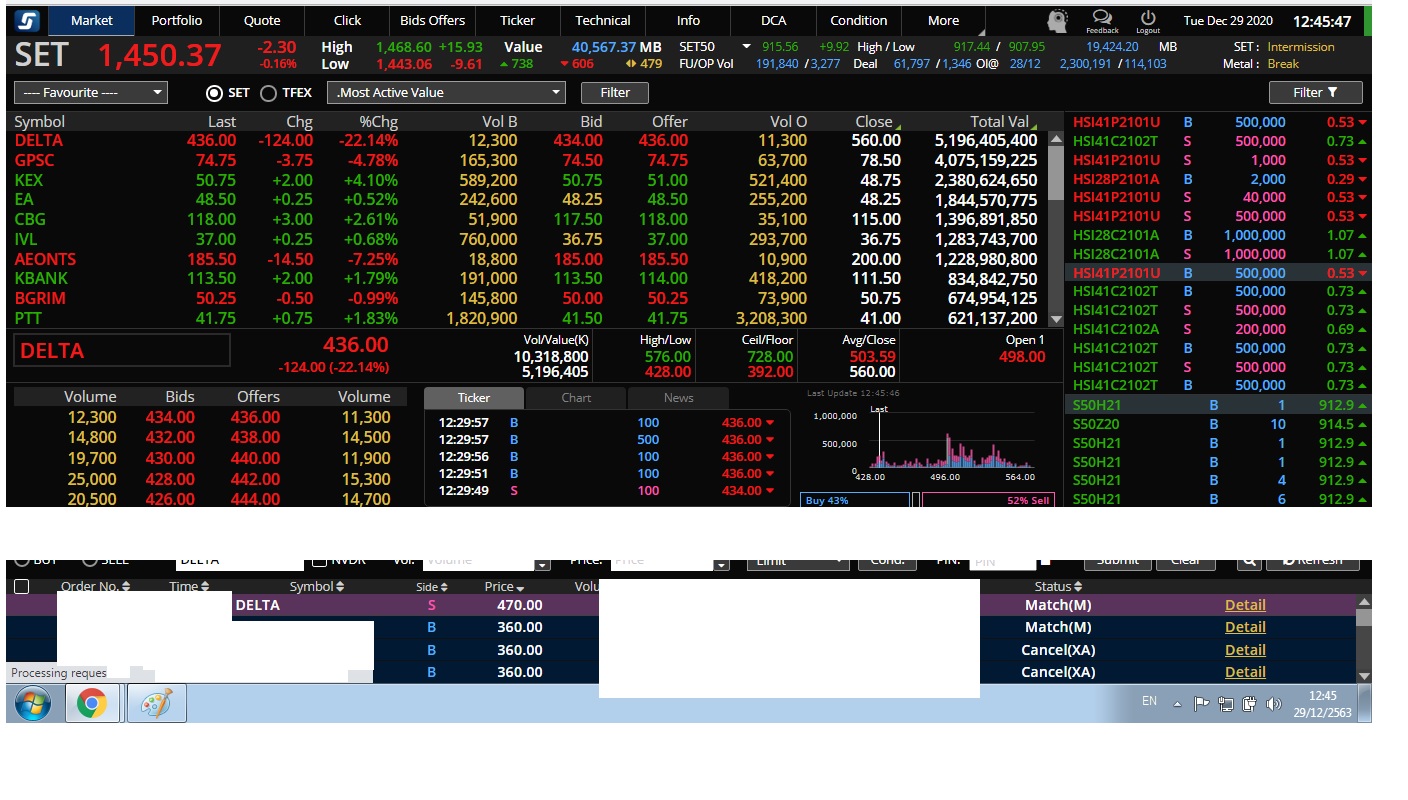Viewport: 1408px width, 800px height.
Task: Click the PTT symbol in market list
Action: (x=29, y=319)
